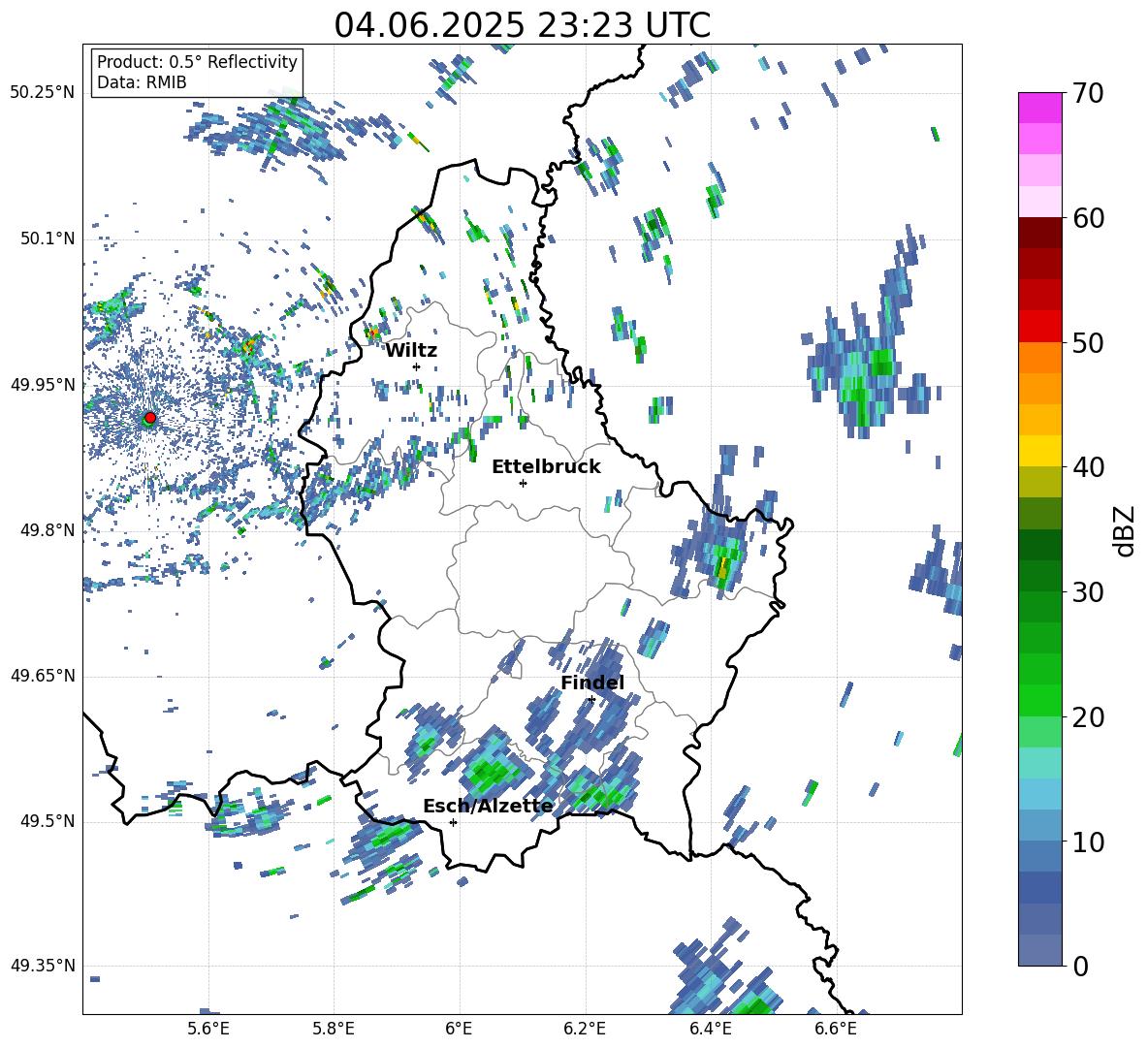1148x1048 pixels.
Task: Click the 20 value on the colorbar
Action: tap(1088, 716)
